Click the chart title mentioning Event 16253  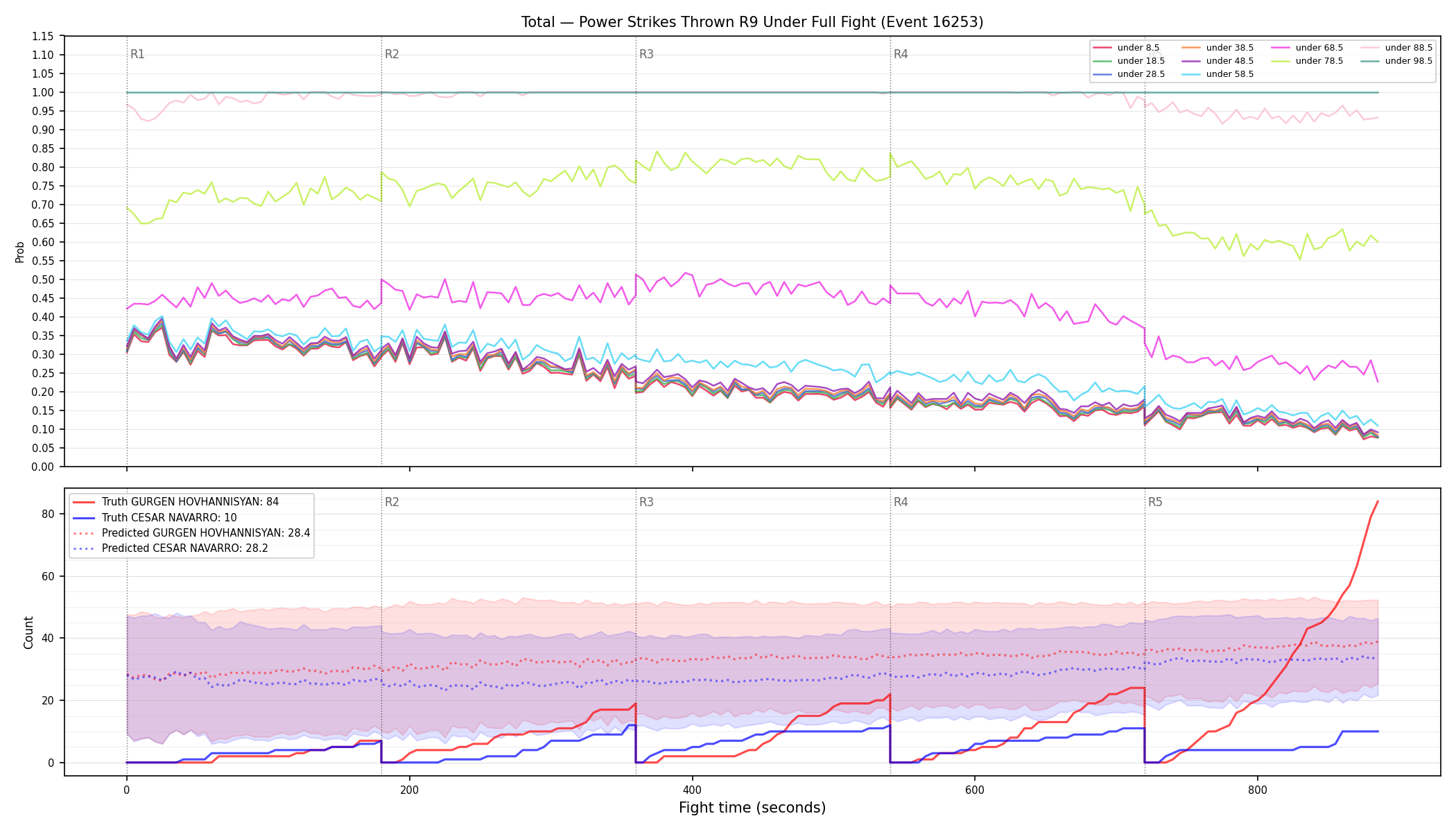(752, 22)
